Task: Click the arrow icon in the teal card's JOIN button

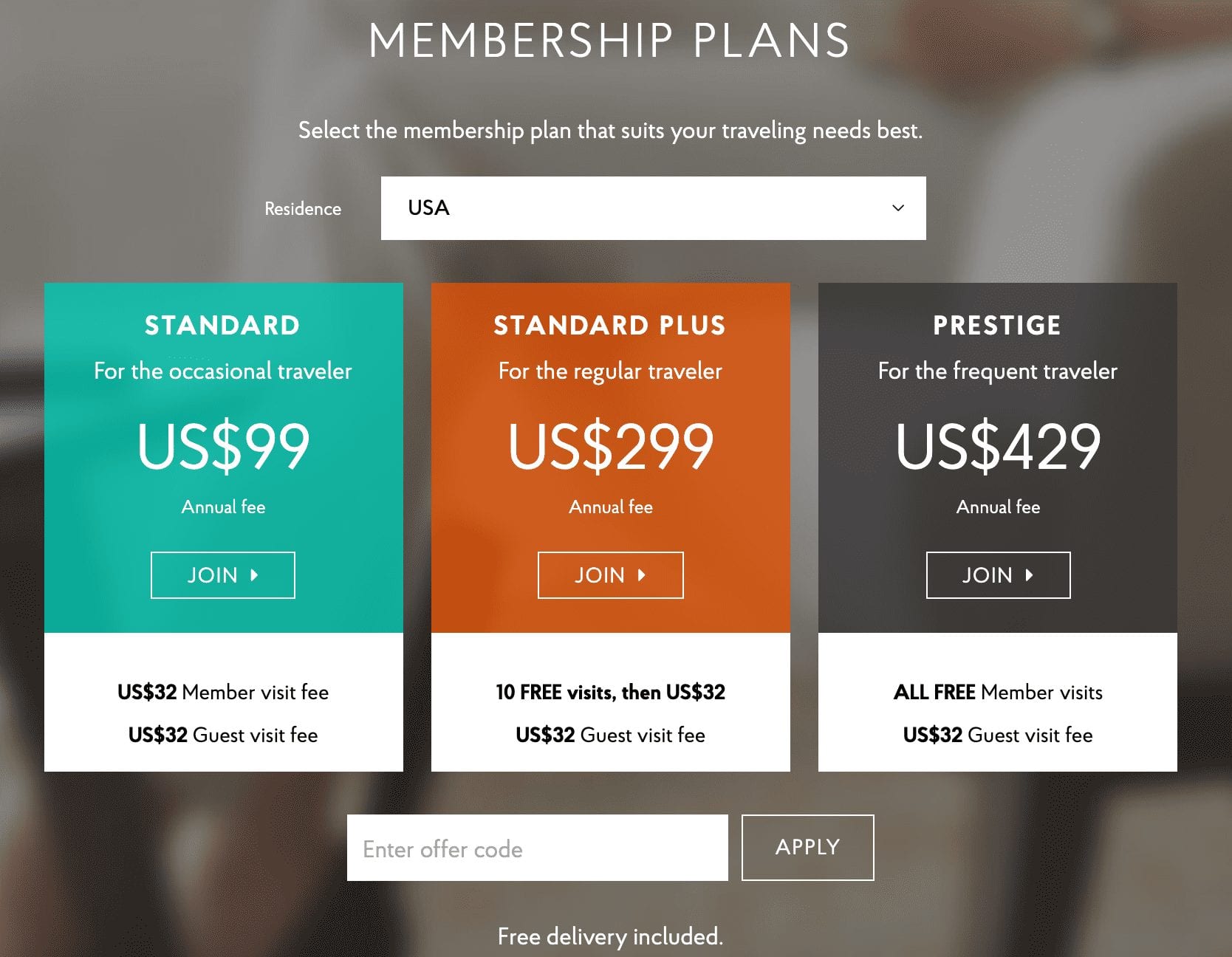Action: pos(254,575)
